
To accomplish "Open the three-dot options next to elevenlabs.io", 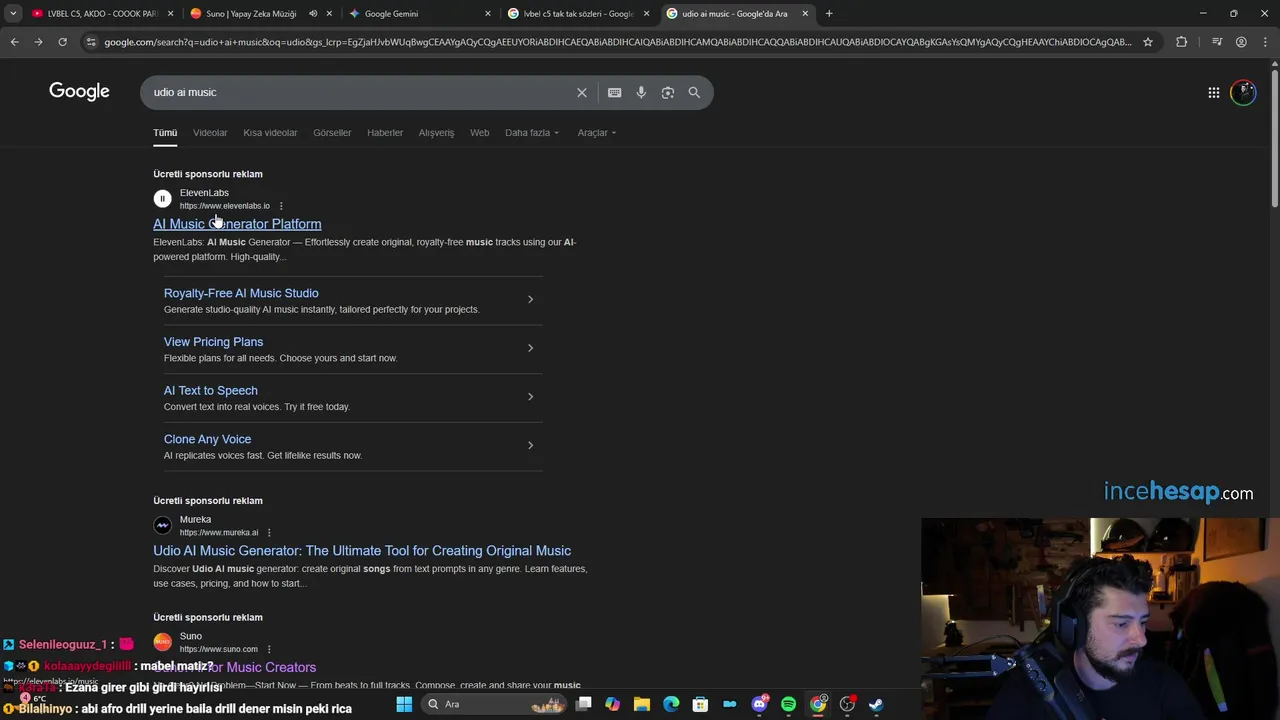I will (281, 206).
